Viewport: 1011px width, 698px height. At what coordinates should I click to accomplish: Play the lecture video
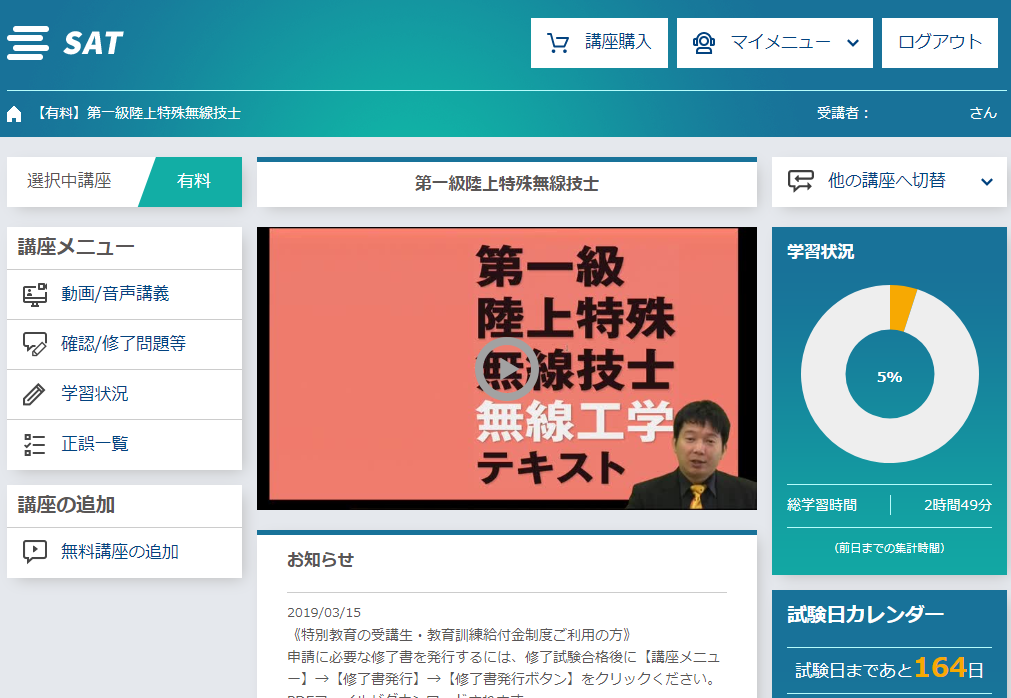coord(507,369)
